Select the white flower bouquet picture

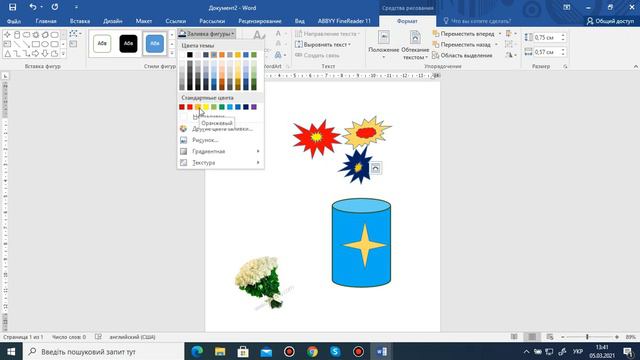tap(260, 282)
